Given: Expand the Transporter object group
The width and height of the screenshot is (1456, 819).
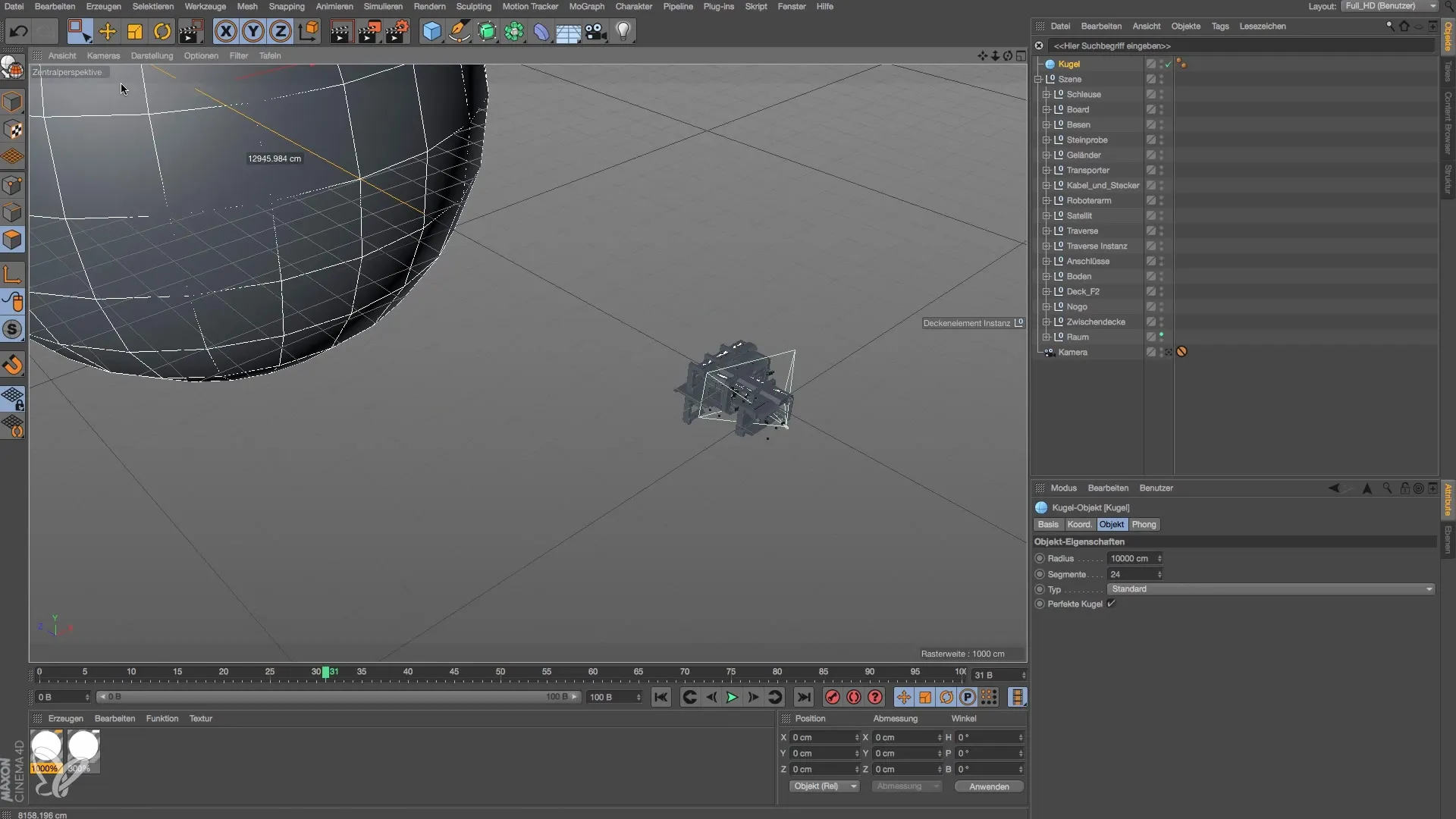Looking at the screenshot, I should click(1046, 170).
